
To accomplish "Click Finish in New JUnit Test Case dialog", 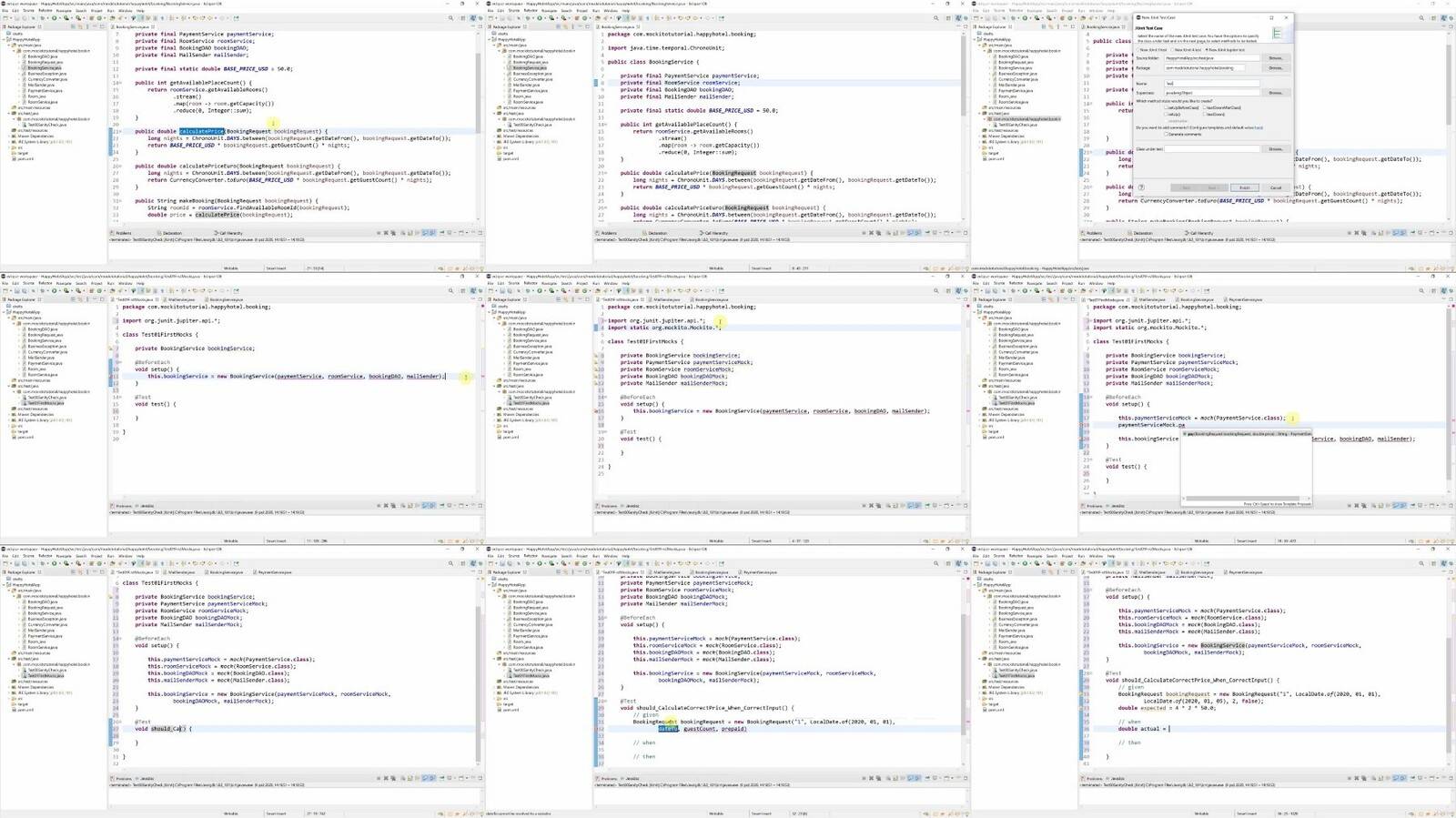I will tap(1245, 187).
